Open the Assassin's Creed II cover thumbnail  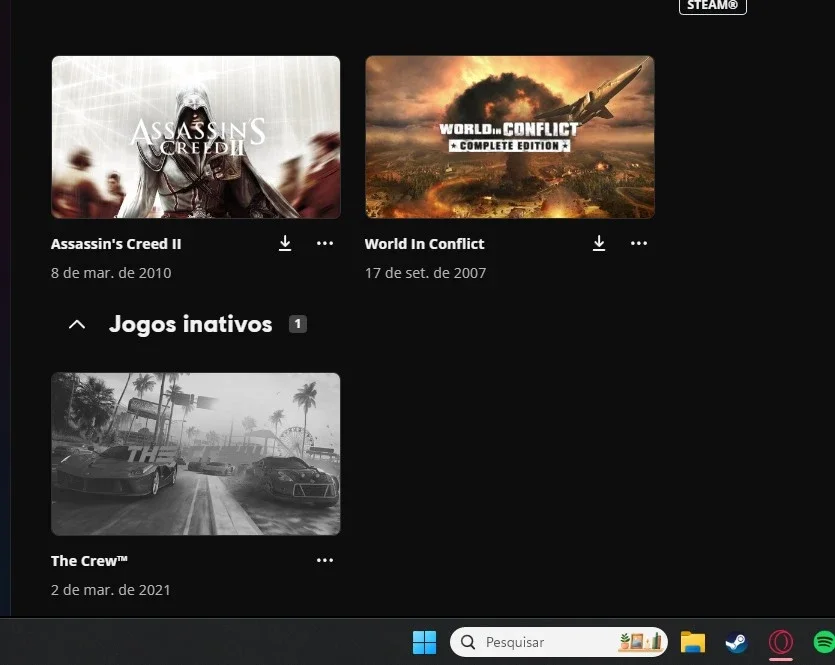196,137
